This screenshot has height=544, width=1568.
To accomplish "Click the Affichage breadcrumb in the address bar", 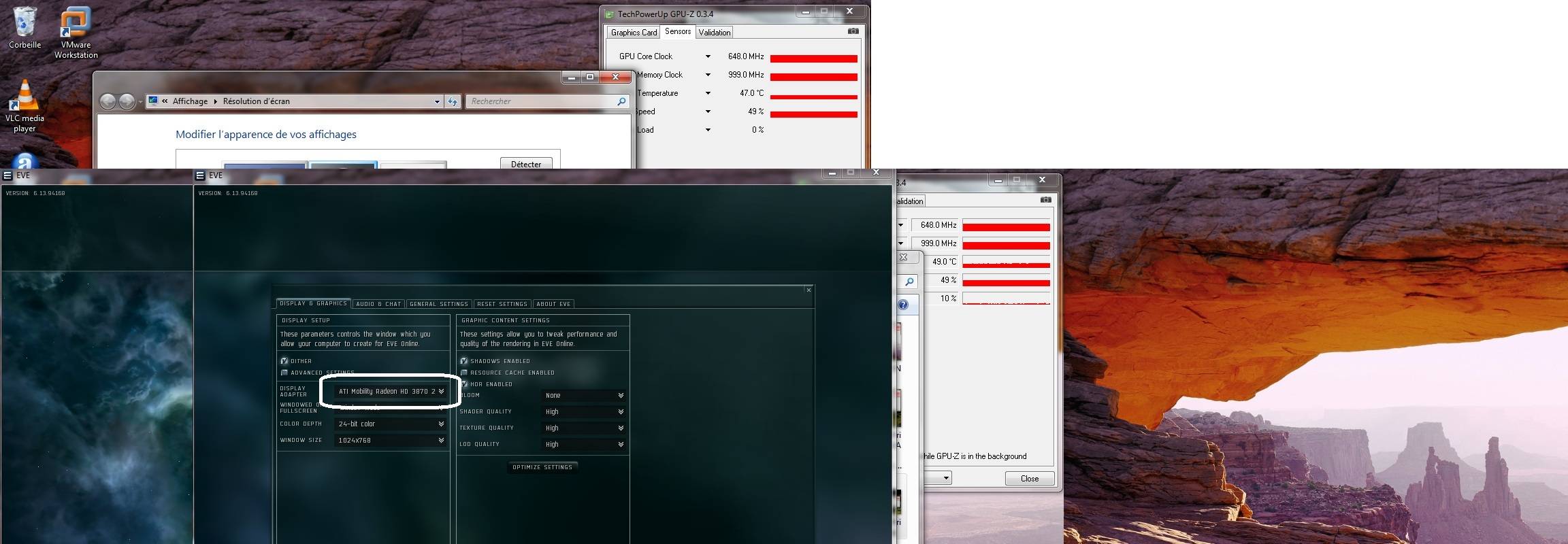I will [x=190, y=101].
